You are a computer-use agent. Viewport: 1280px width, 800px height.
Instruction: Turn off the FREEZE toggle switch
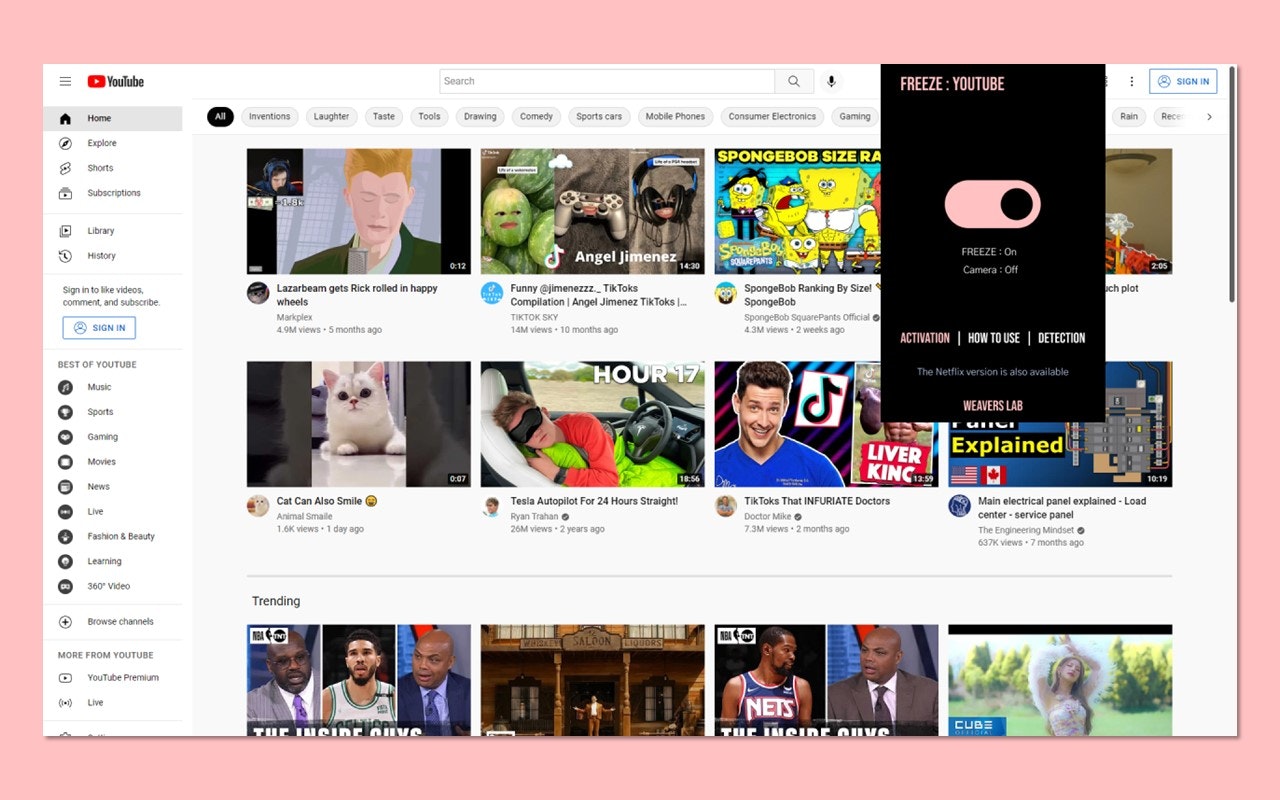pyautogui.click(x=993, y=203)
